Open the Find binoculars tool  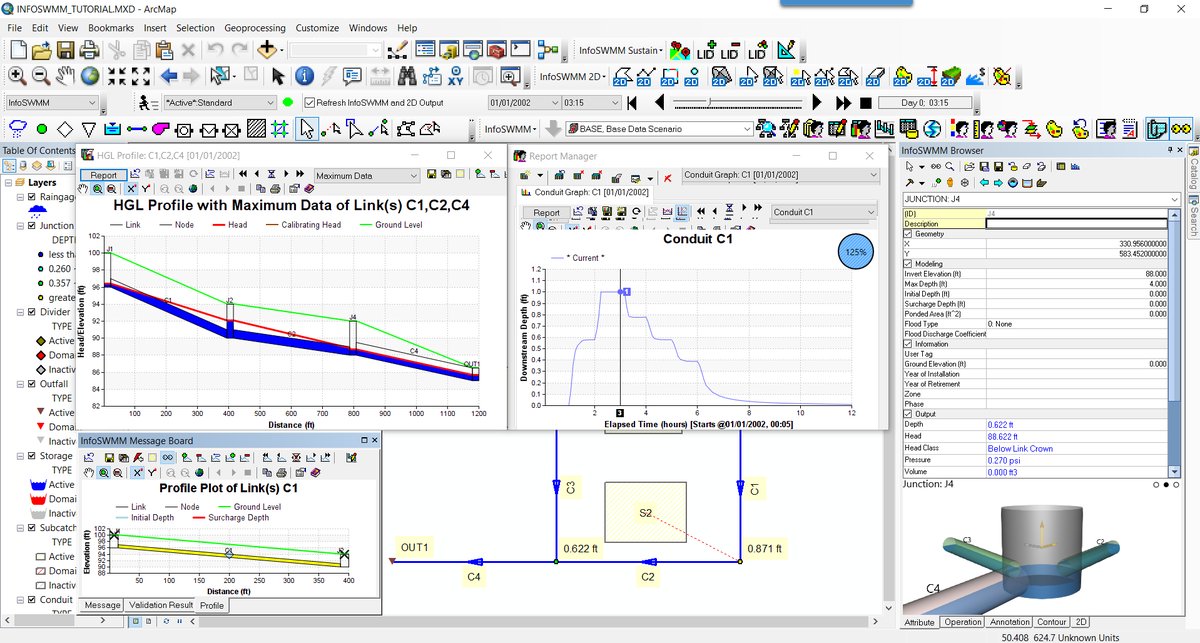(407, 75)
